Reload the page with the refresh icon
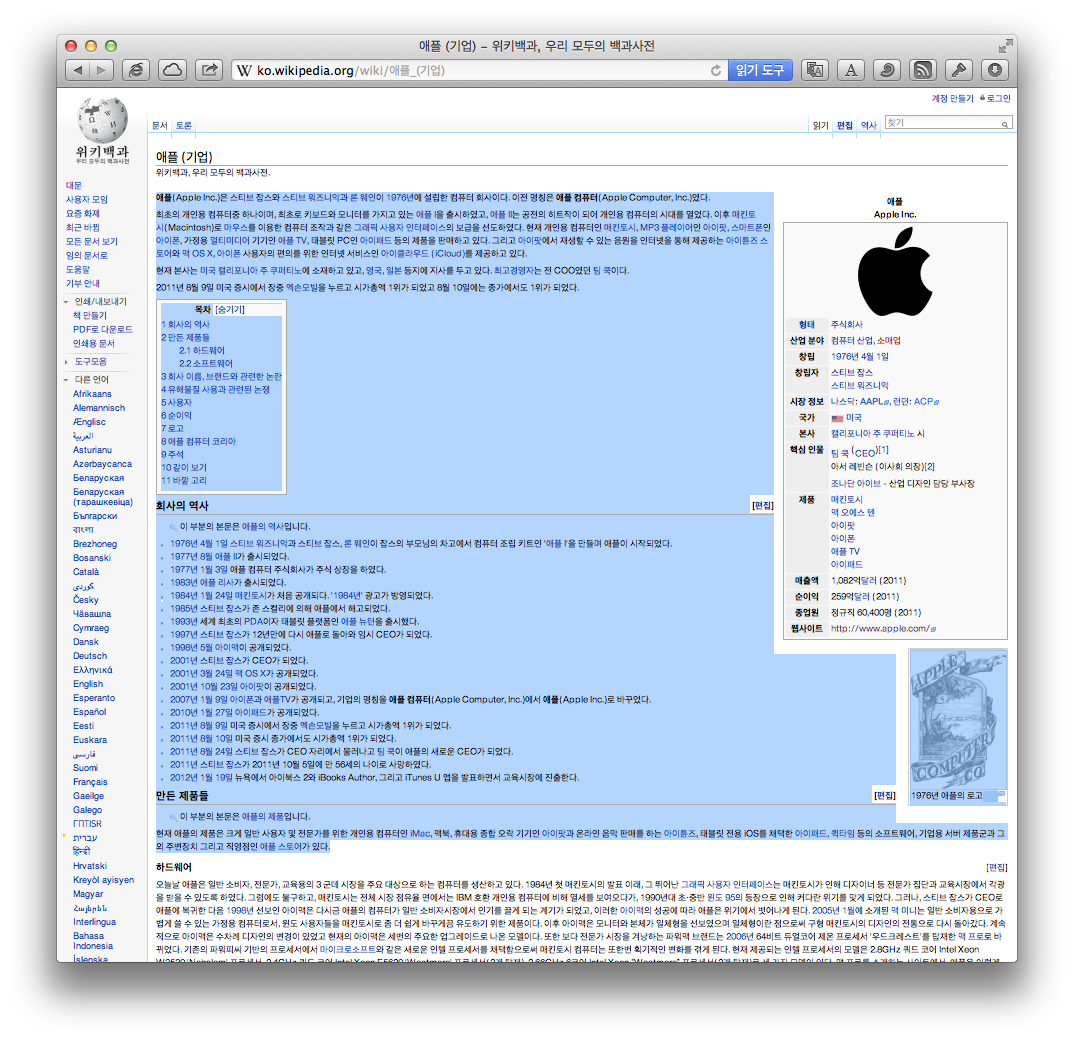Viewport: 1074px width, 1041px height. coord(716,71)
